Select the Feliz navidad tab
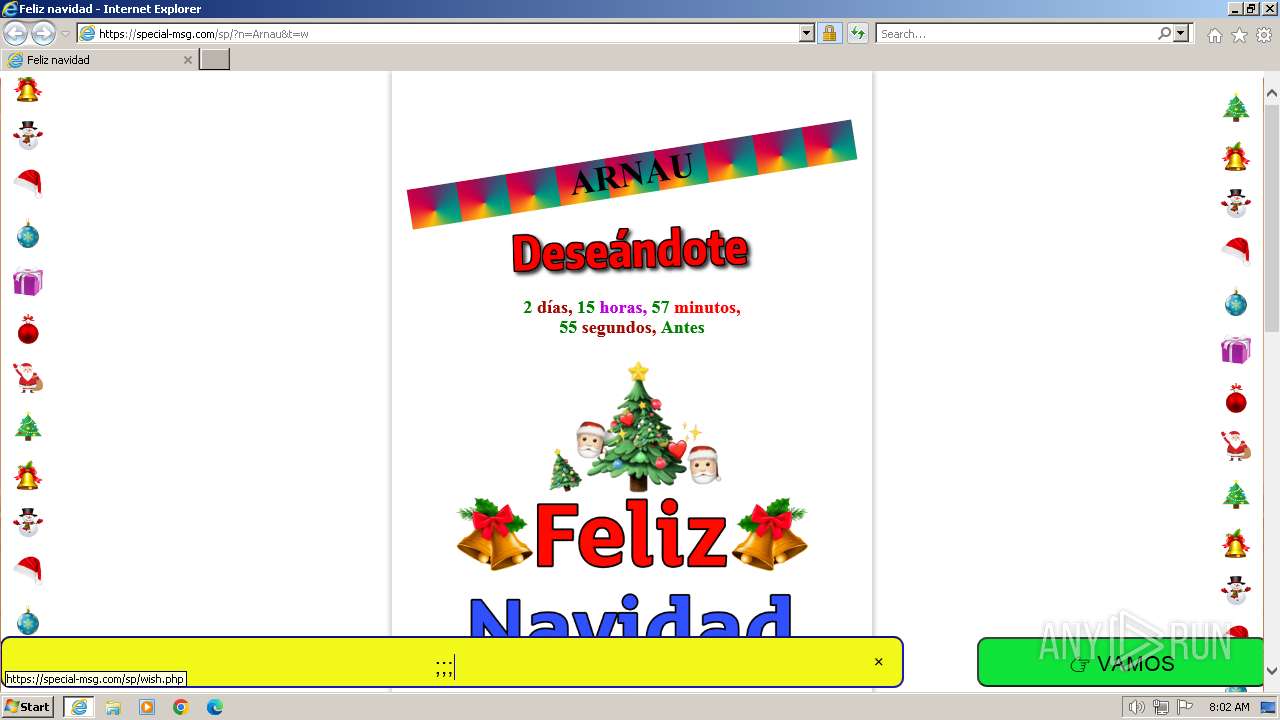 (x=99, y=60)
